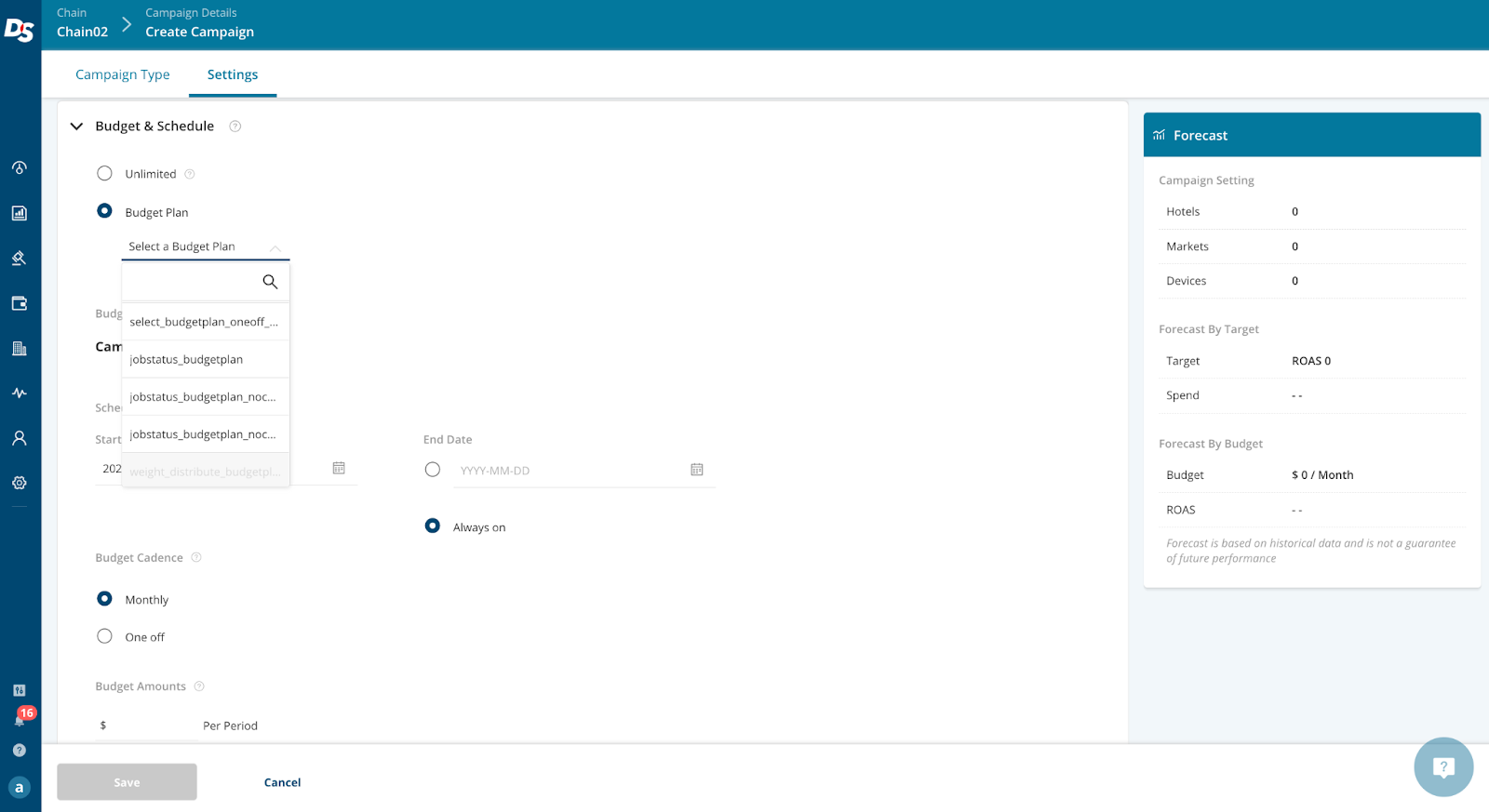Click the 'Hotels' row in Forecast
This screenshot has height=812, width=1489.
coord(1312,212)
